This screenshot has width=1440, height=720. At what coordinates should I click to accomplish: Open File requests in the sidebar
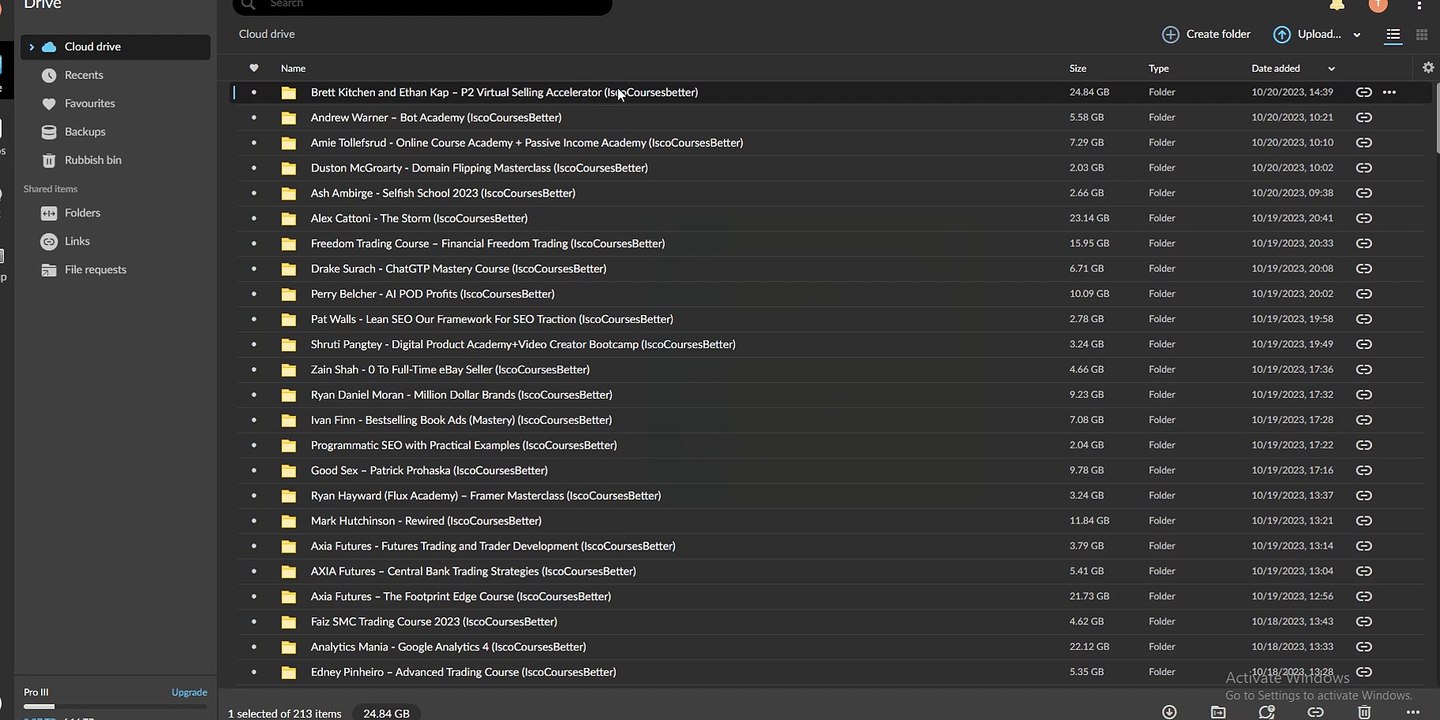click(95, 269)
